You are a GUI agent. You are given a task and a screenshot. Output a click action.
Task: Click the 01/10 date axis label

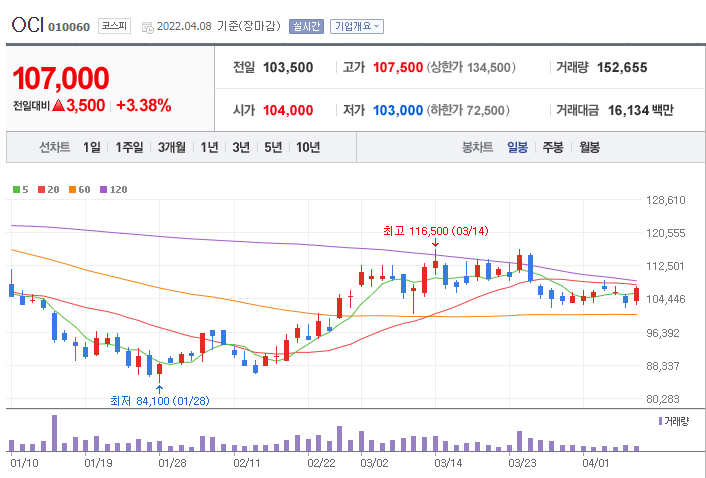pos(24,463)
